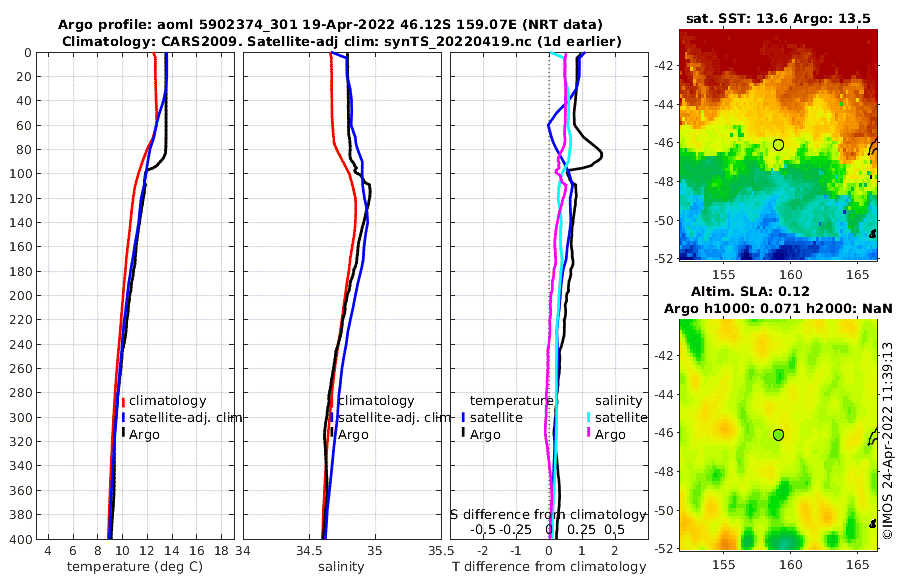The height and width of the screenshot is (580, 900).
Task: Click the Argo position circle on SLA map
Action: point(778,435)
